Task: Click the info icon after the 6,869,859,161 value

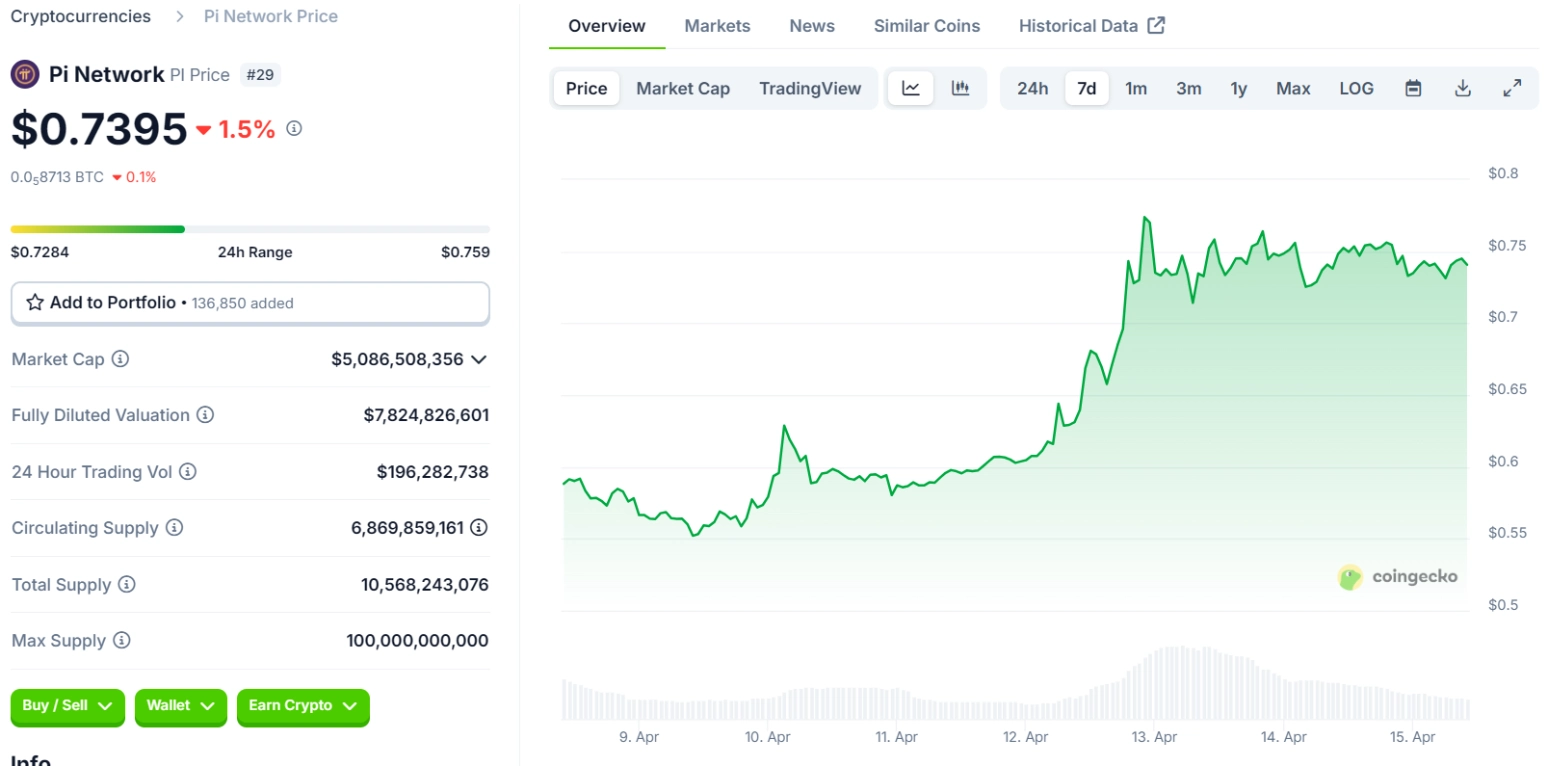Action: pos(479,527)
